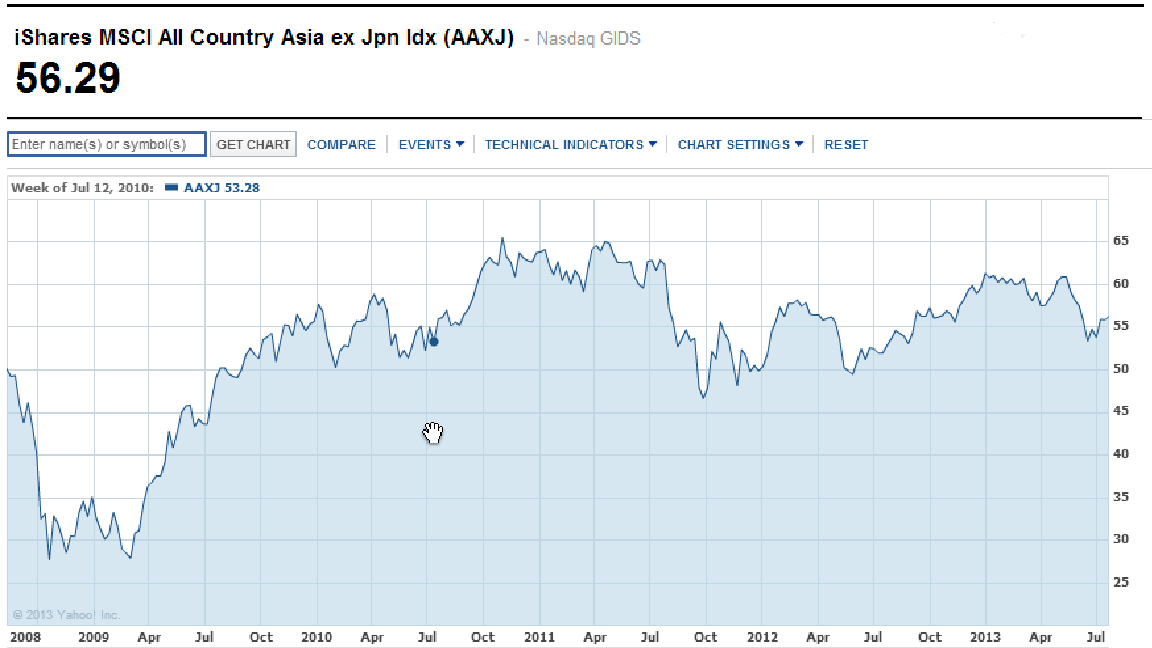
Task: Expand the EVENTS dropdown
Action: [431, 144]
